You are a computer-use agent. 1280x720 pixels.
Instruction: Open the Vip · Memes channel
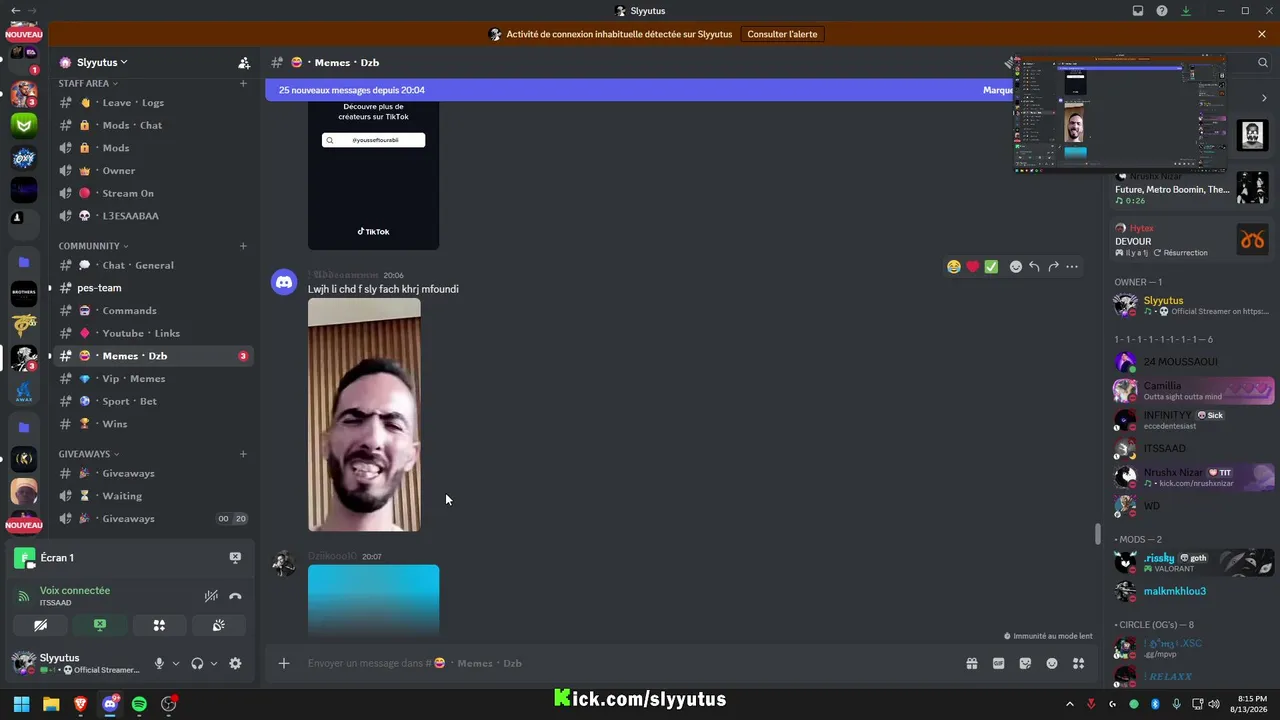pos(152,379)
